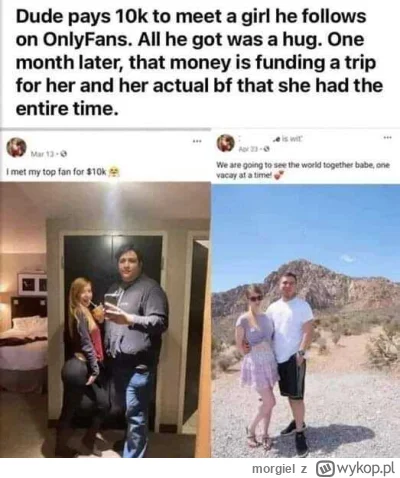Open the "Mar 13" post timestamp

43,154
